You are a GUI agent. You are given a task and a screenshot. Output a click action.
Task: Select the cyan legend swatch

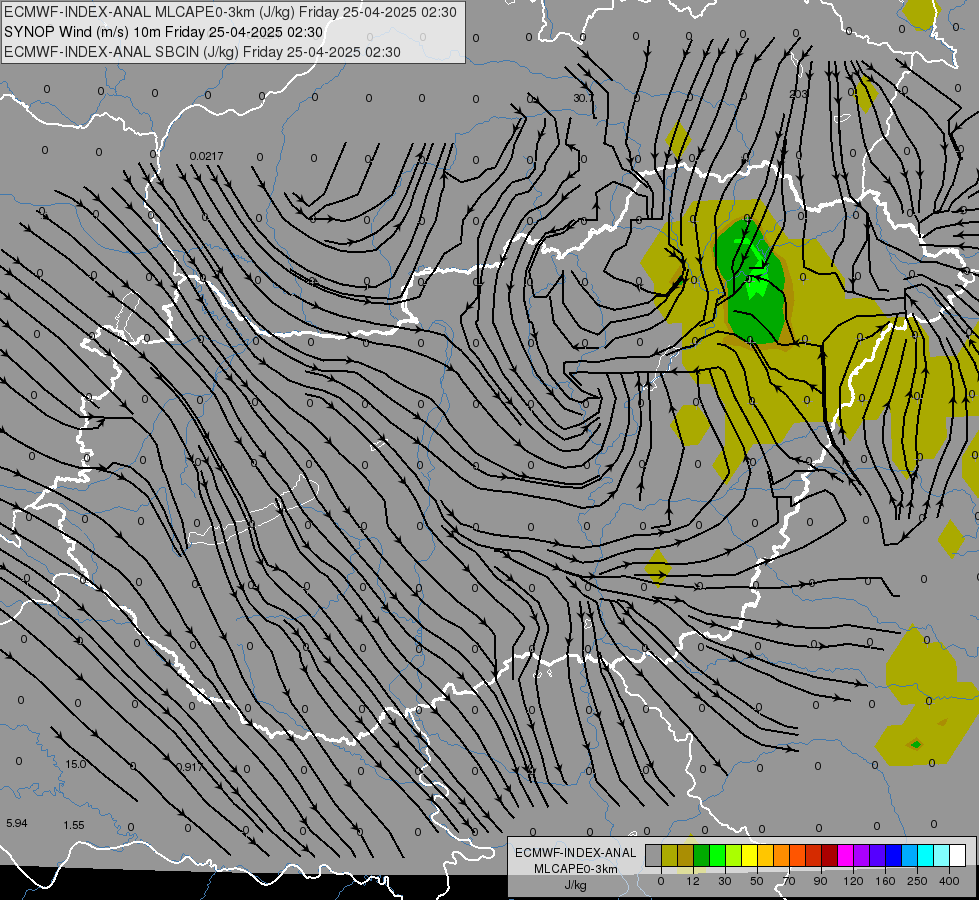click(x=926, y=855)
